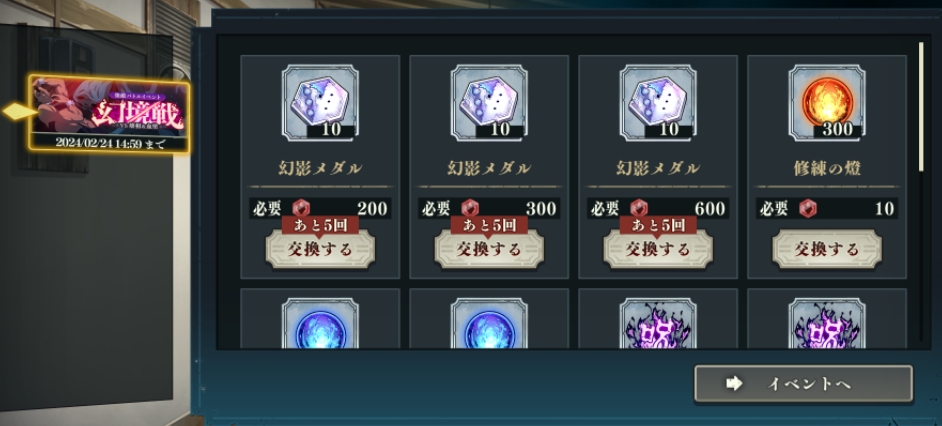Exchange 修練の燈 for 10 gems
The width and height of the screenshot is (942, 426).
pyautogui.click(x=827, y=249)
